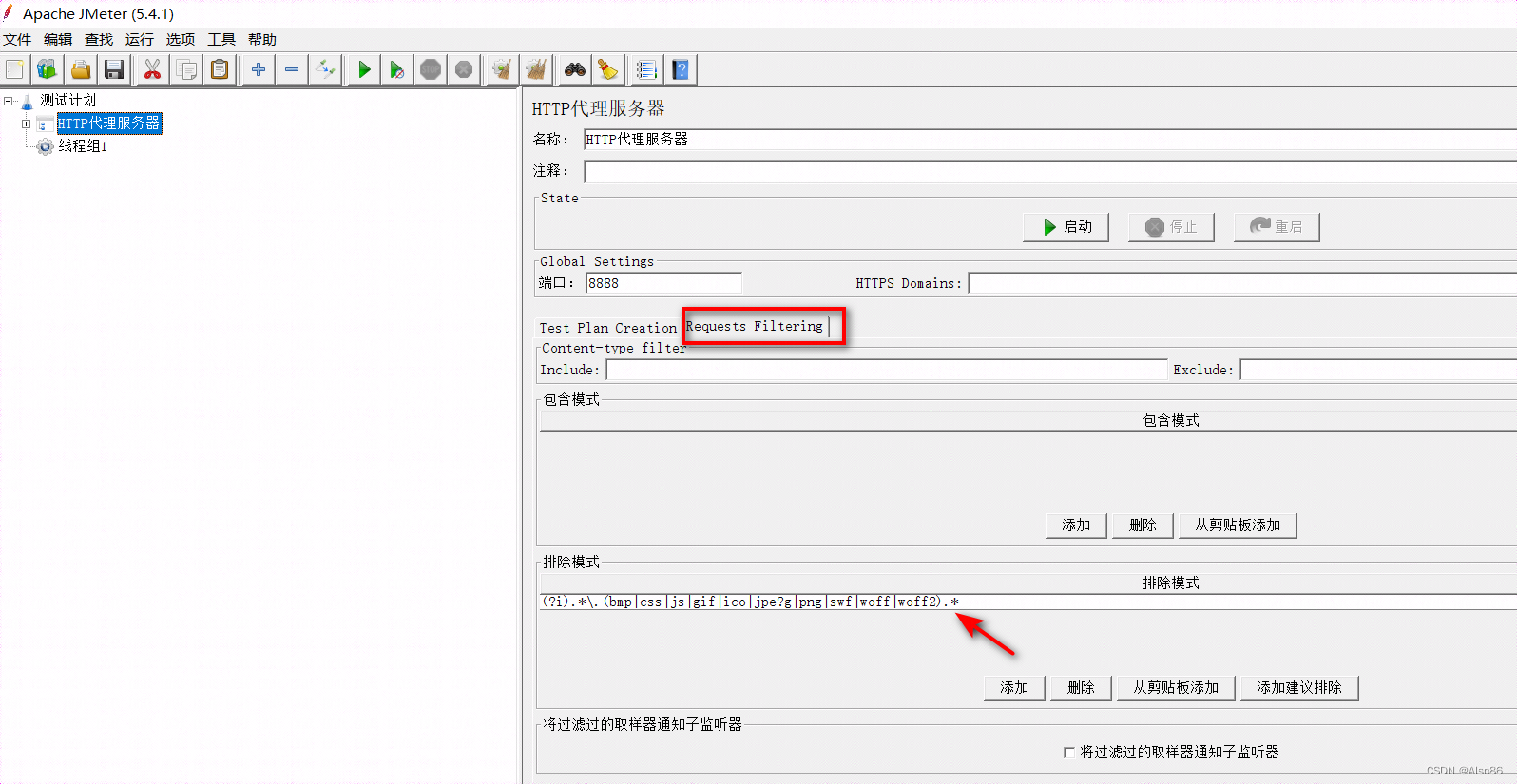The height and width of the screenshot is (784, 1517).
Task: Click 从剪贴板添加 under 排除模式 table
Action: click(1176, 688)
